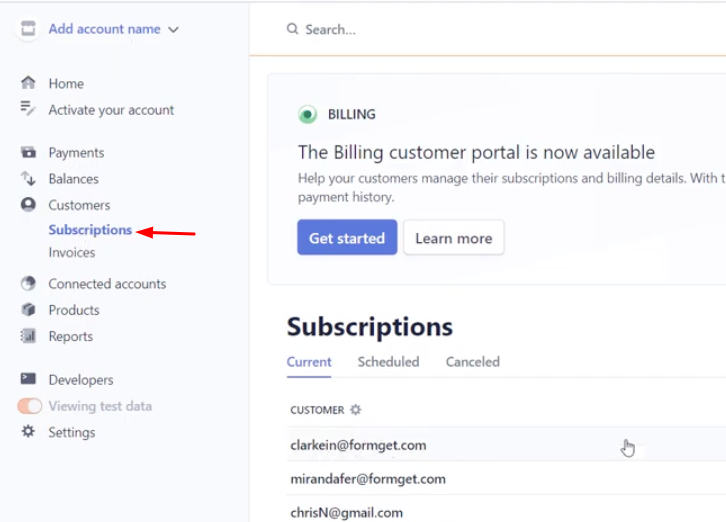Click the Reports chart icon

coord(28,337)
